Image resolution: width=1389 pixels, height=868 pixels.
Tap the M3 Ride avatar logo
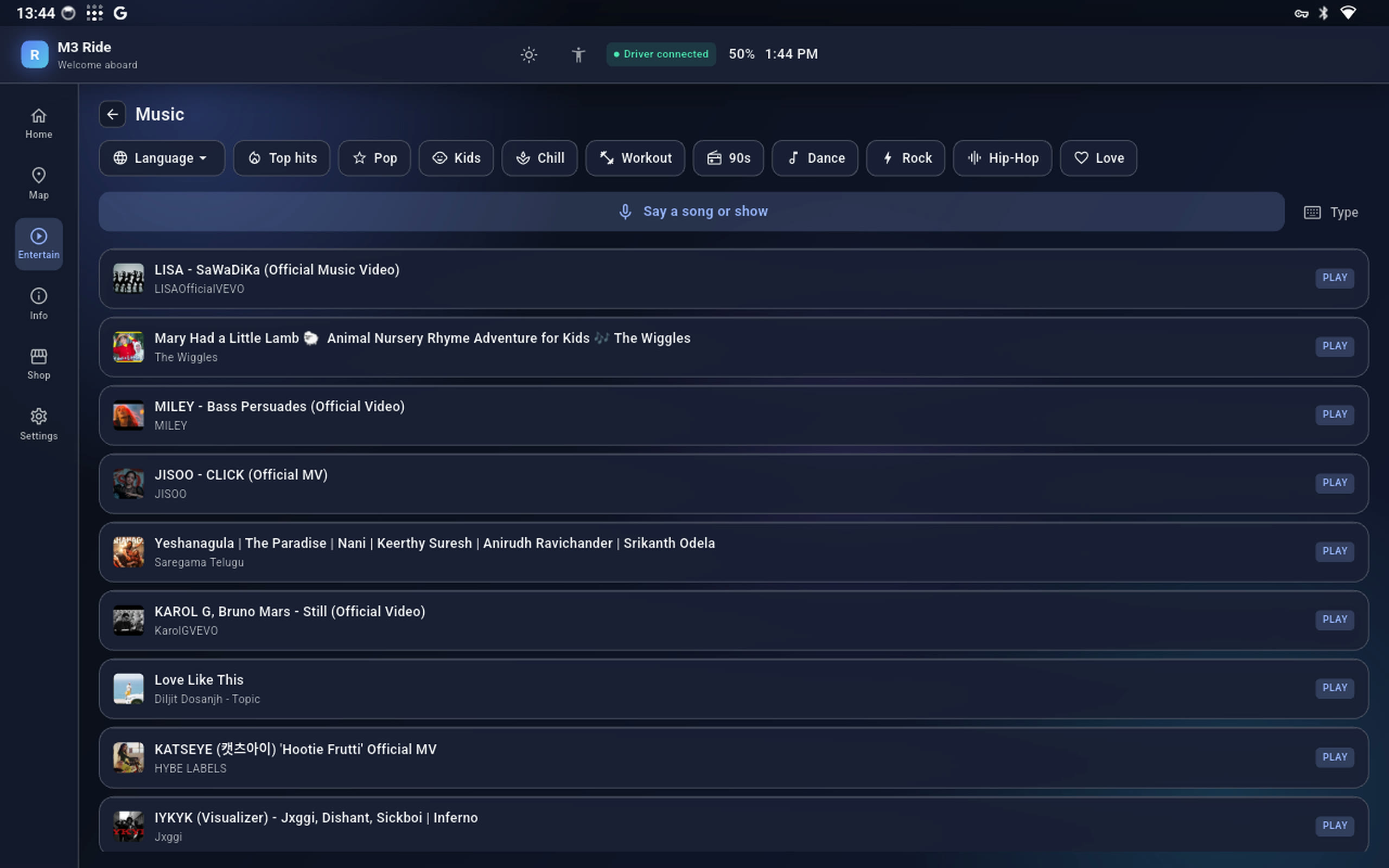[34, 55]
